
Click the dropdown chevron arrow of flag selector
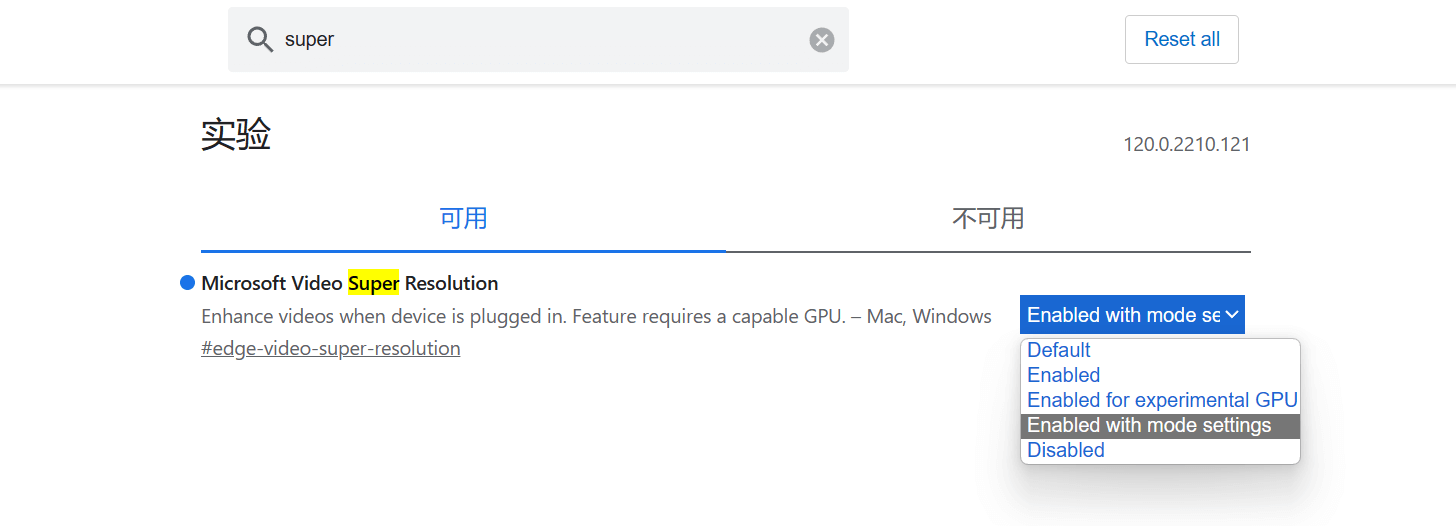pyautogui.click(x=1232, y=315)
